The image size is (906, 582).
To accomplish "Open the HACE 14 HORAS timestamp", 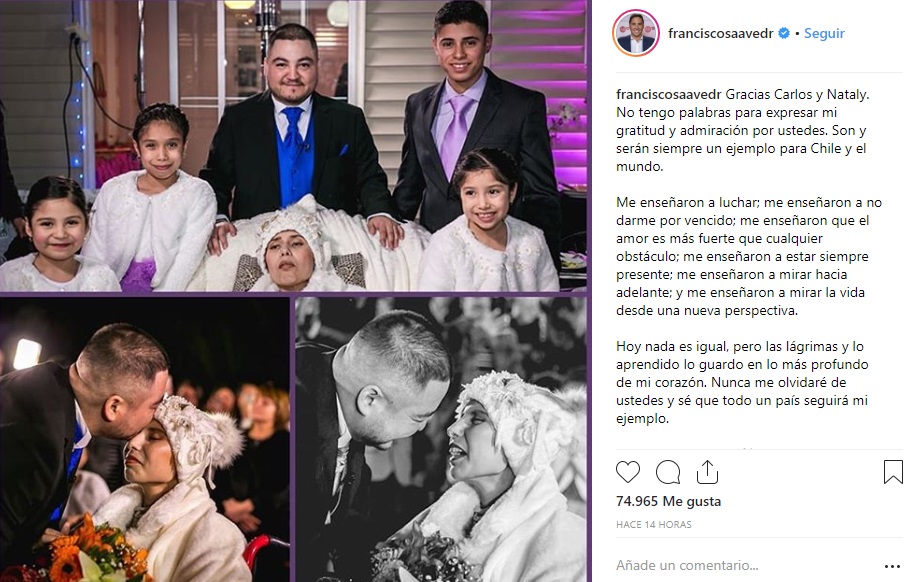I will tap(653, 525).
